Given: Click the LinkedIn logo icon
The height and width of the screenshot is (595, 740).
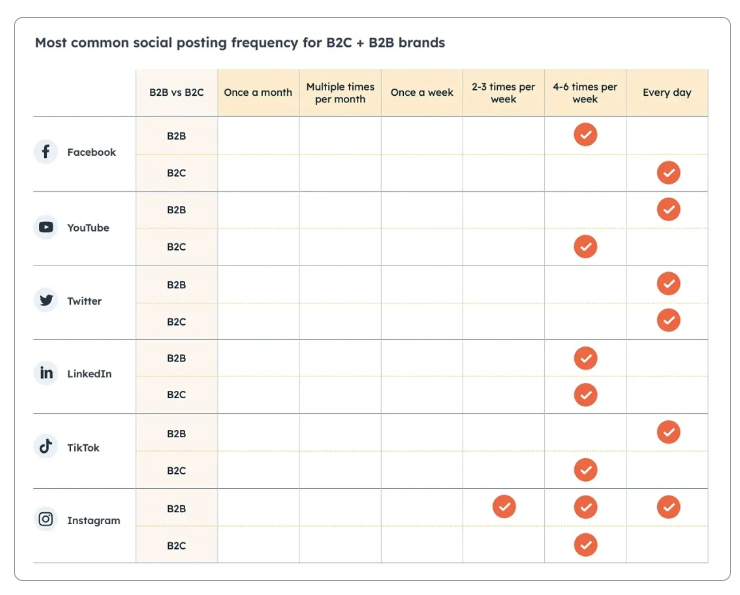Looking at the screenshot, I should coord(46,373).
